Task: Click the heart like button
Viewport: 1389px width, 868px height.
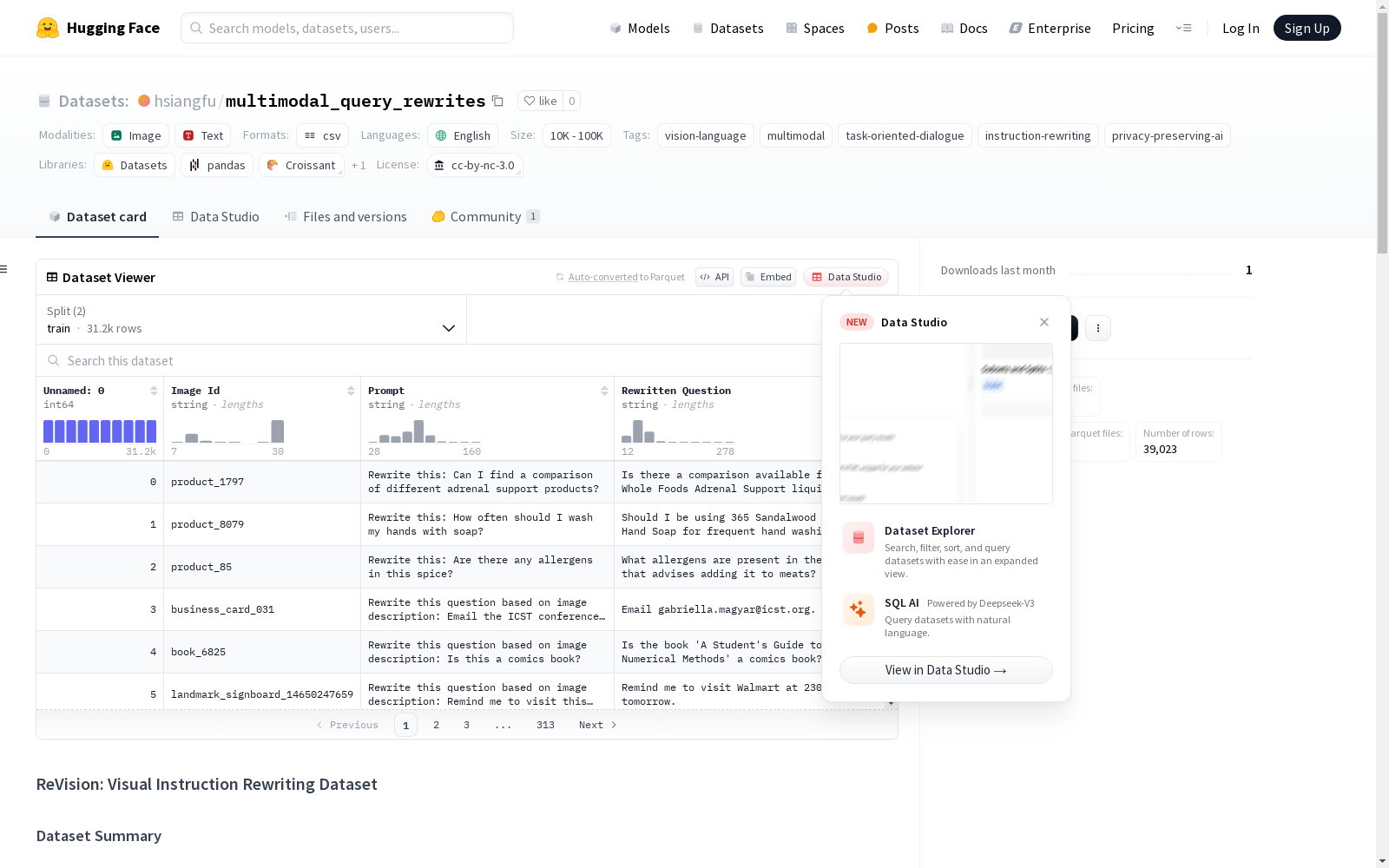Action: pyautogui.click(x=540, y=101)
